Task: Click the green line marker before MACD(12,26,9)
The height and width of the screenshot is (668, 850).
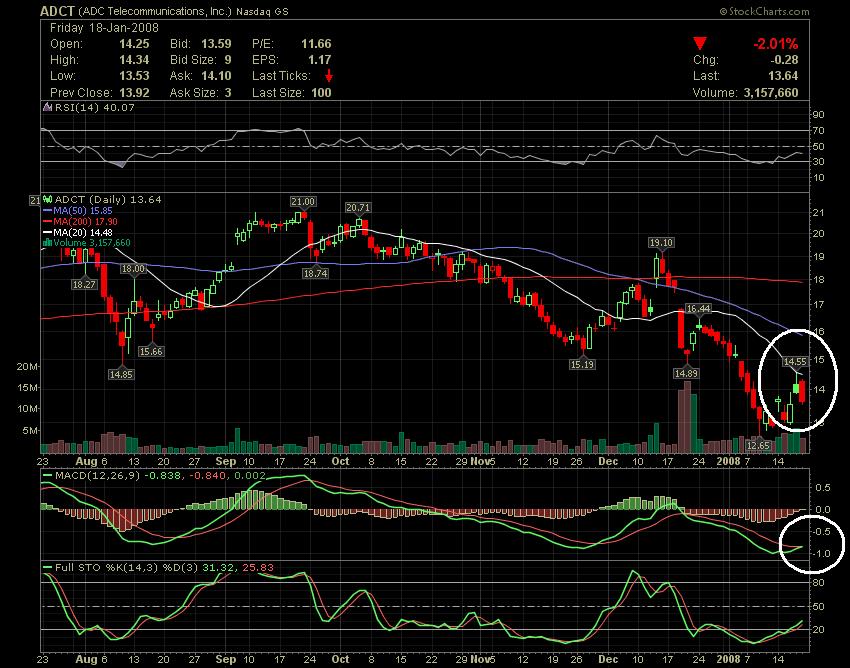Action: tap(48, 476)
